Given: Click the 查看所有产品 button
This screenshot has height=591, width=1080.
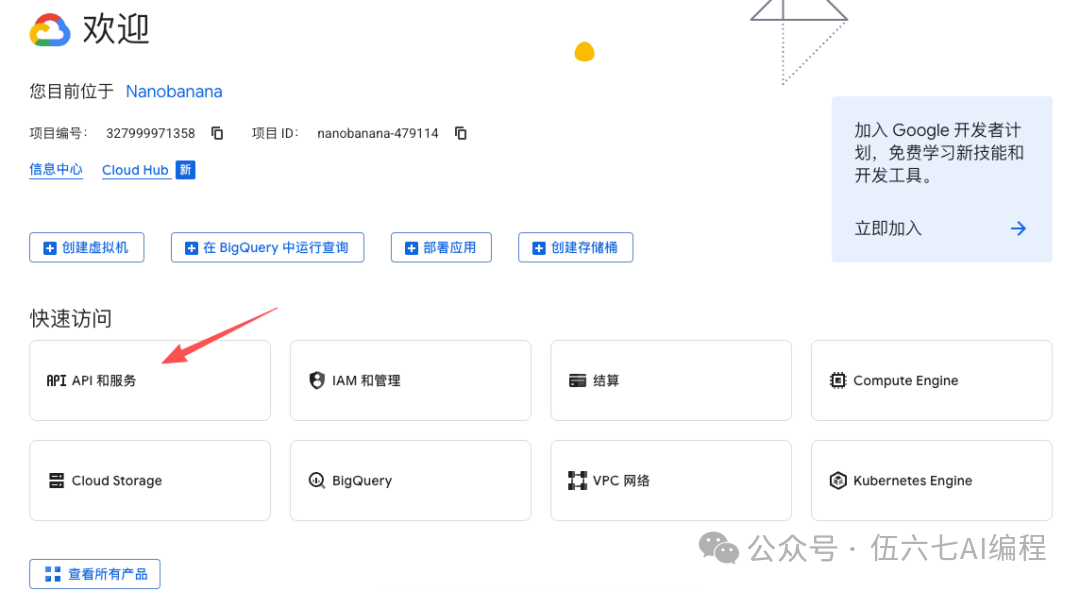Looking at the screenshot, I should tap(94, 573).
